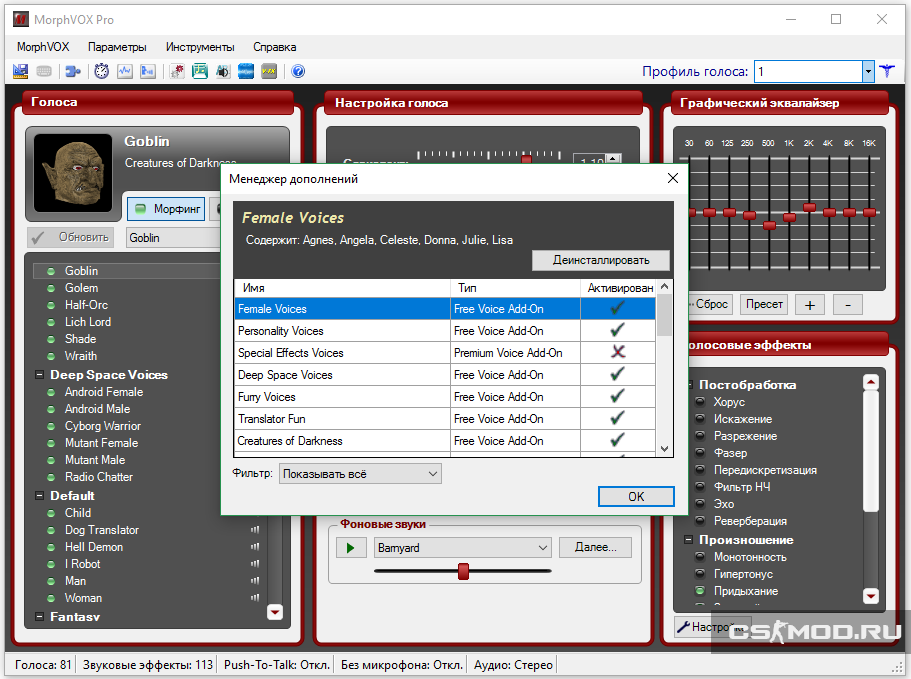
Task: Click the stopwatch icon in the toolbar
Action: [102, 71]
